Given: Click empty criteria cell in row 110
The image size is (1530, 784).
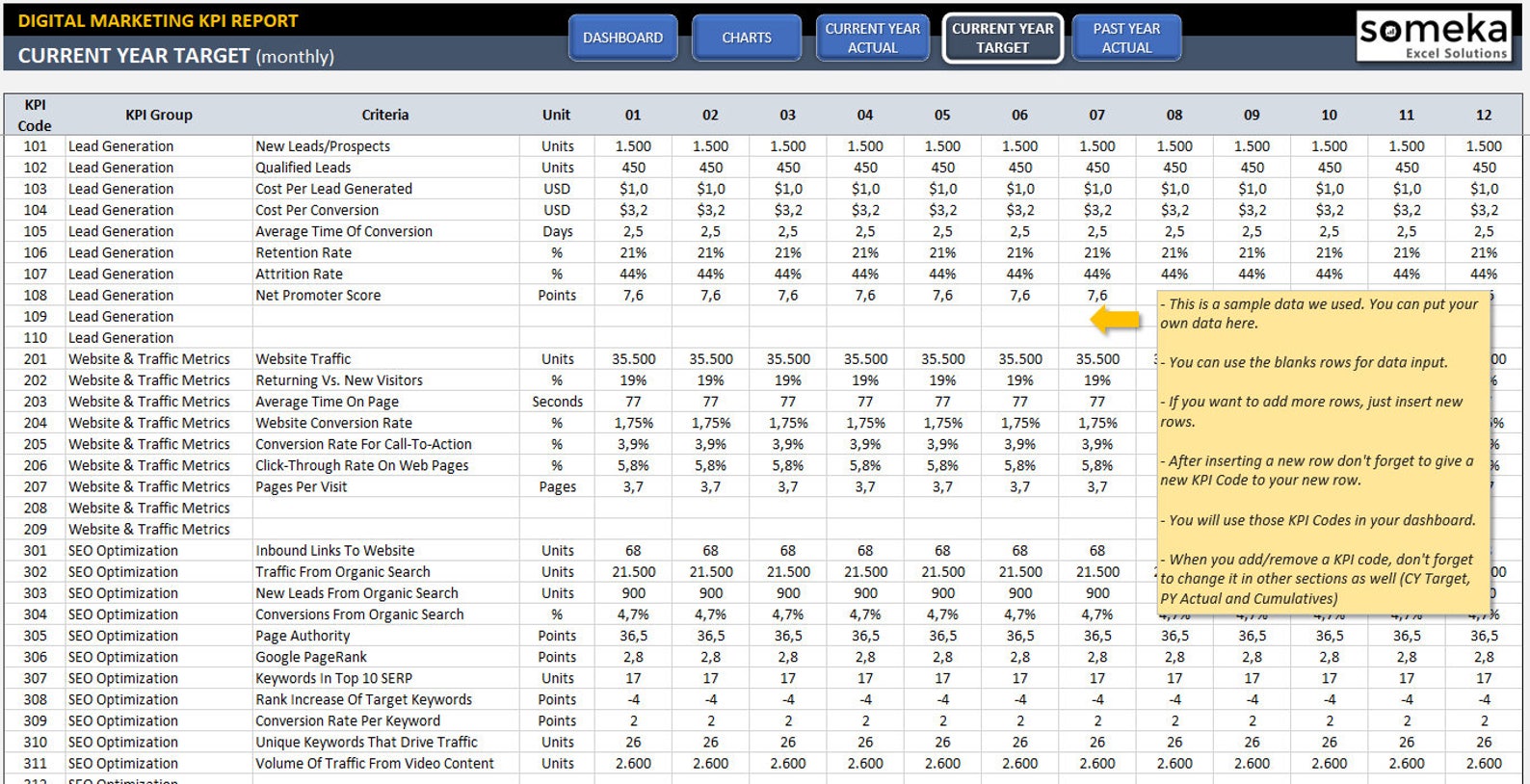Looking at the screenshot, I should [385, 337].
